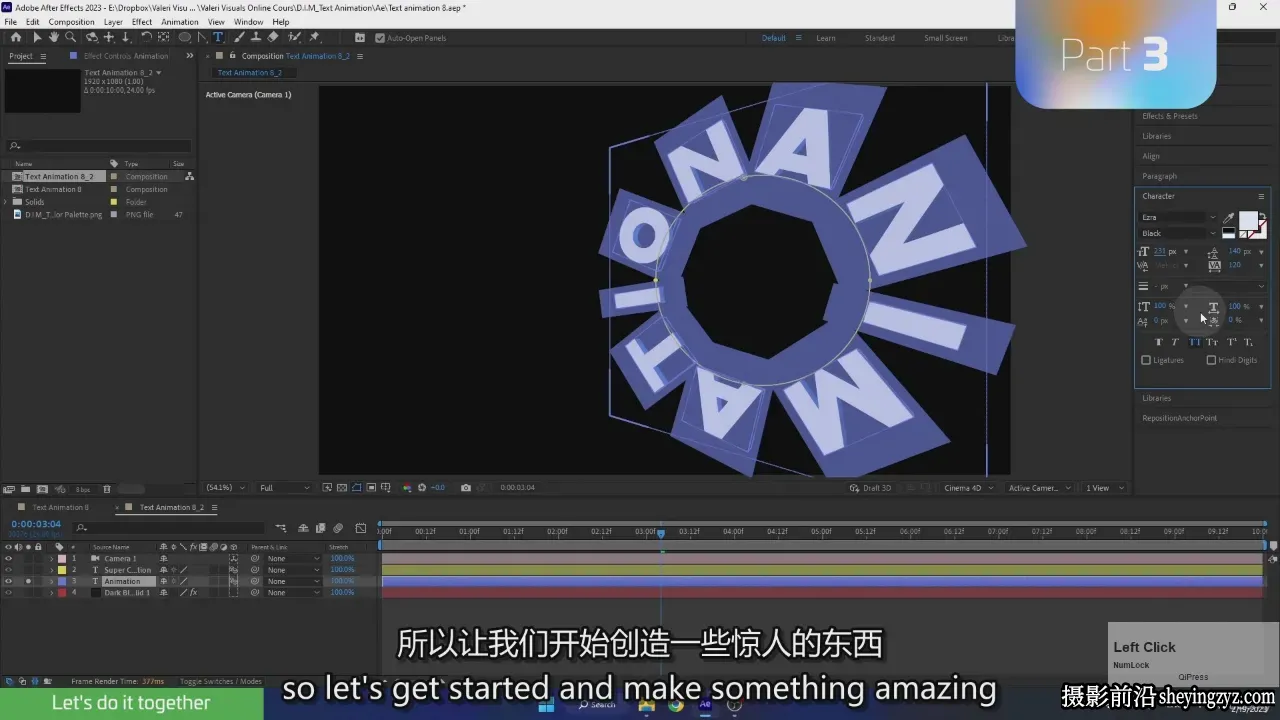Open the Effect menu
1280x720 pixels.
142,22
